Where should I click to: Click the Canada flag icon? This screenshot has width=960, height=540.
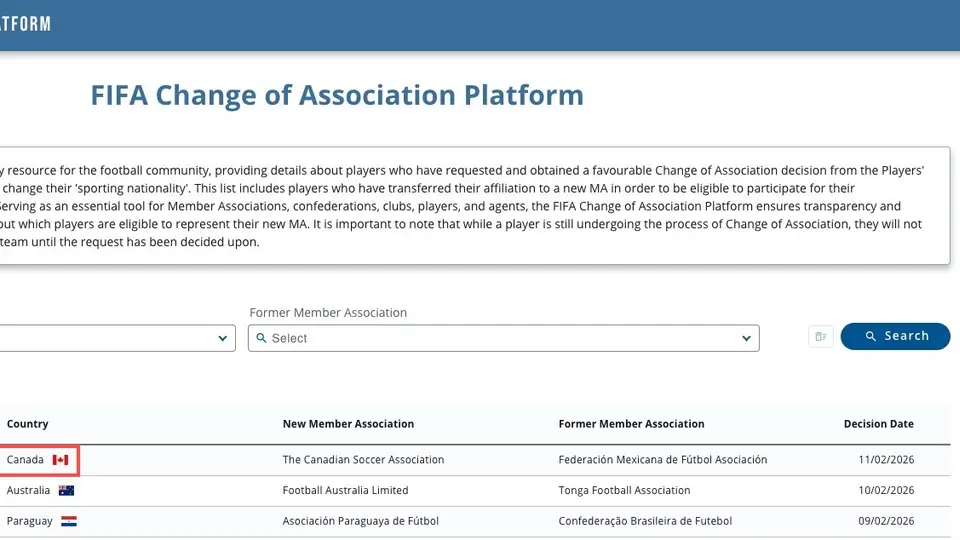point(60,460)
